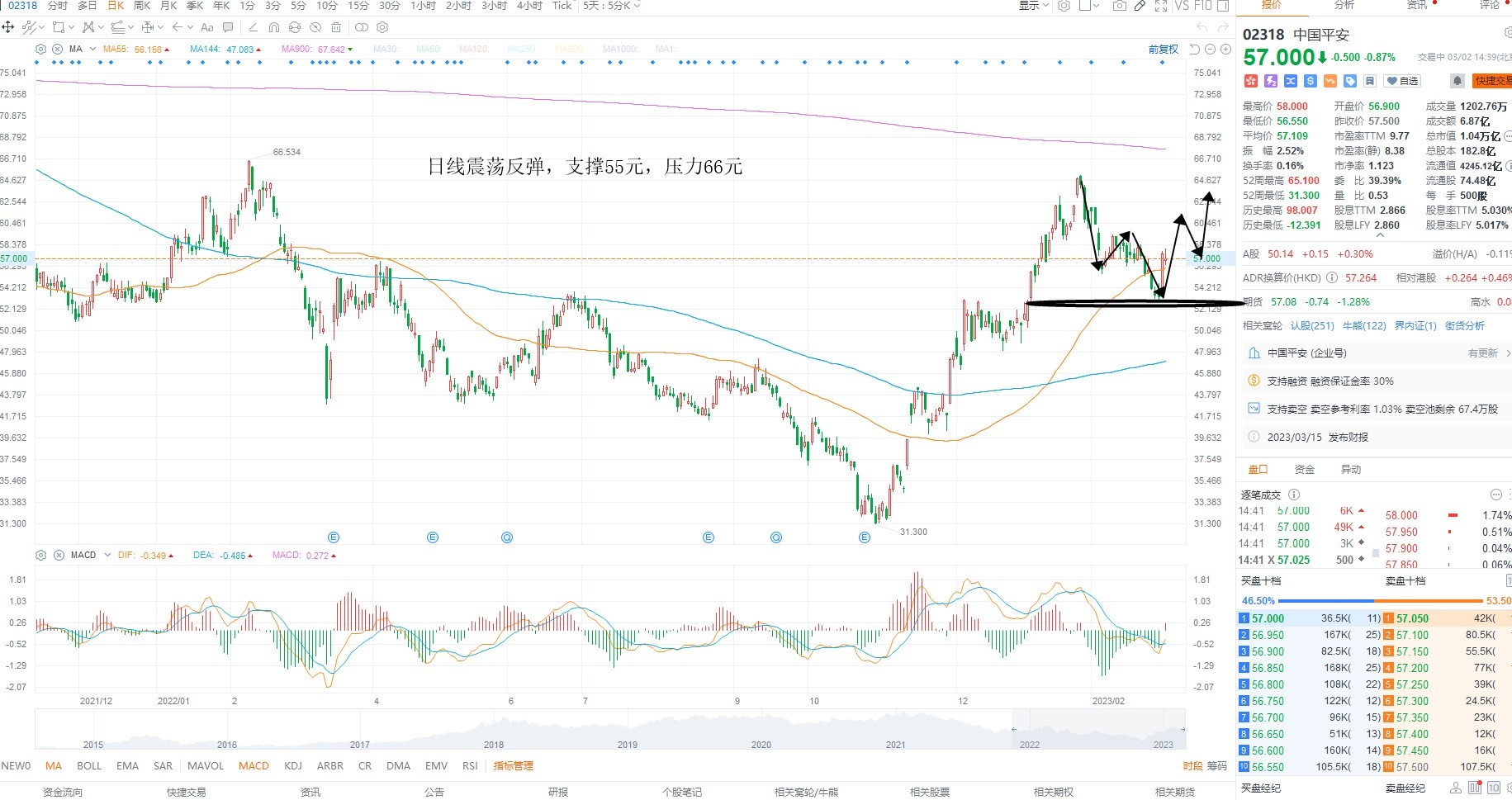Click the Hong Kong flag market icon
The height and width of the screenshot is (800, 1512).
click(x=1250, y=81)
